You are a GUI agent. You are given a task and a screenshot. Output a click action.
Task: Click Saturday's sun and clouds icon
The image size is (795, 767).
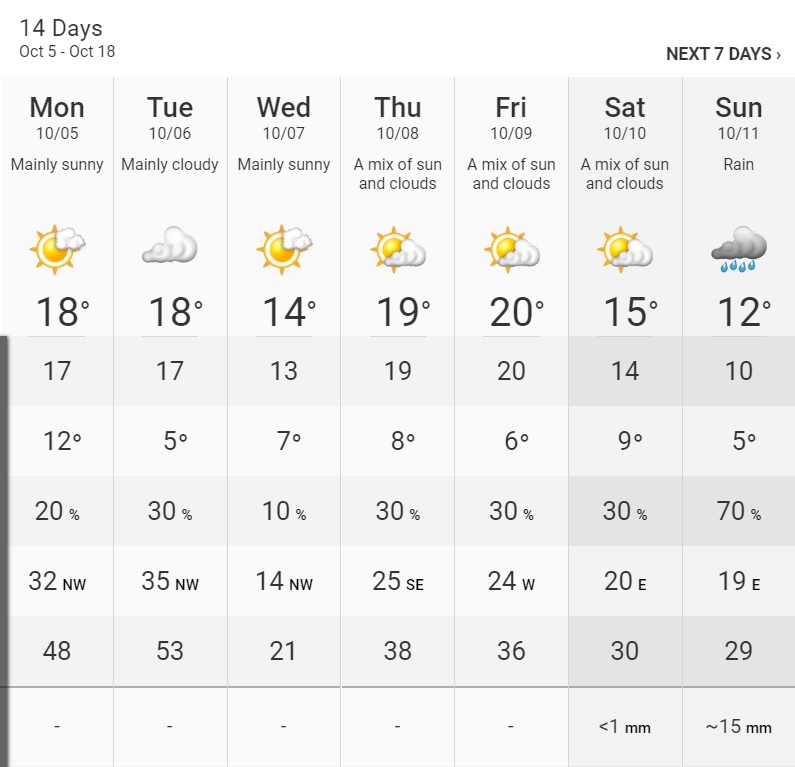pos(625,249)
